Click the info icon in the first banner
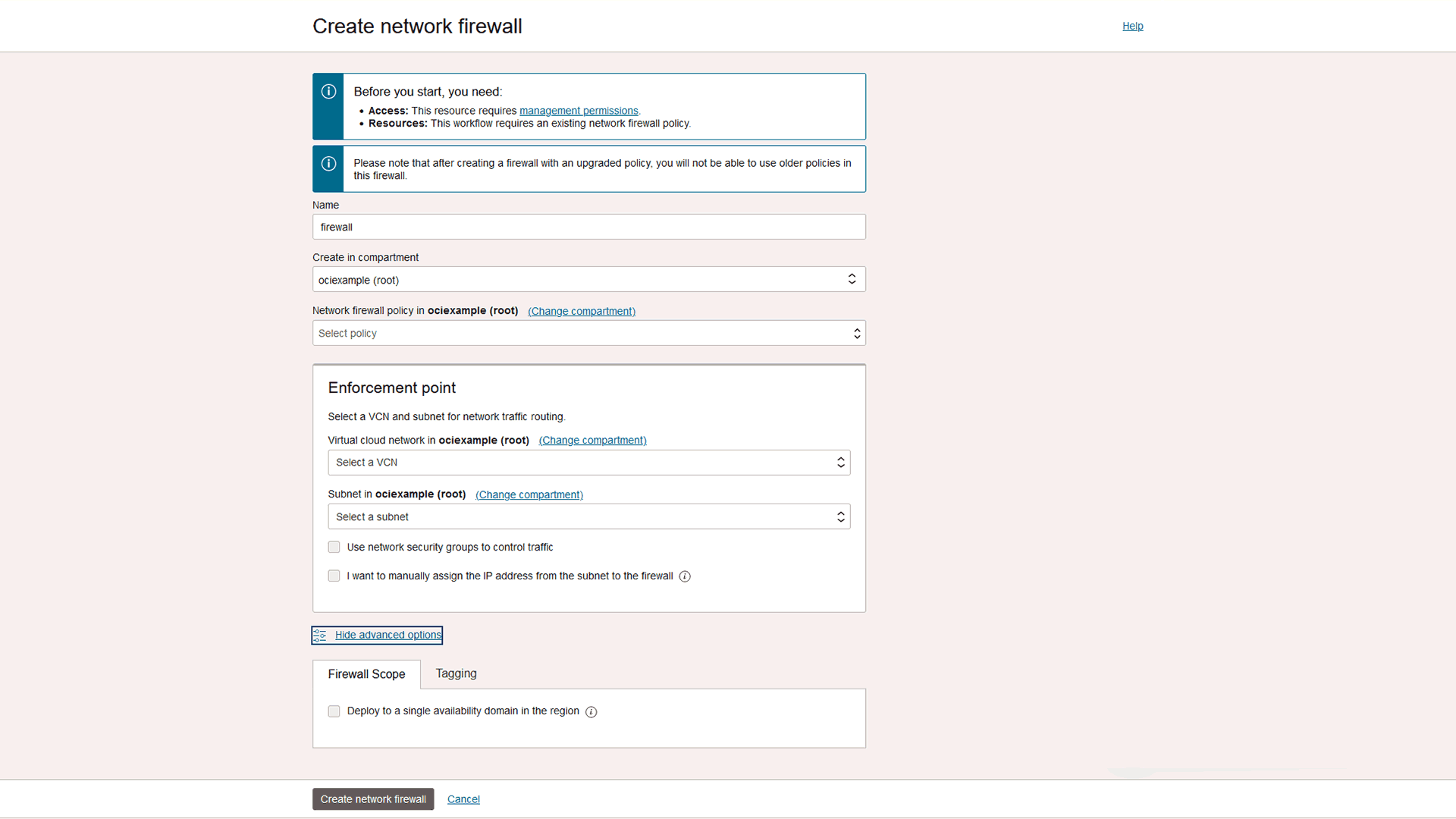Screen dimensions: 1456x819 (328, 91)
